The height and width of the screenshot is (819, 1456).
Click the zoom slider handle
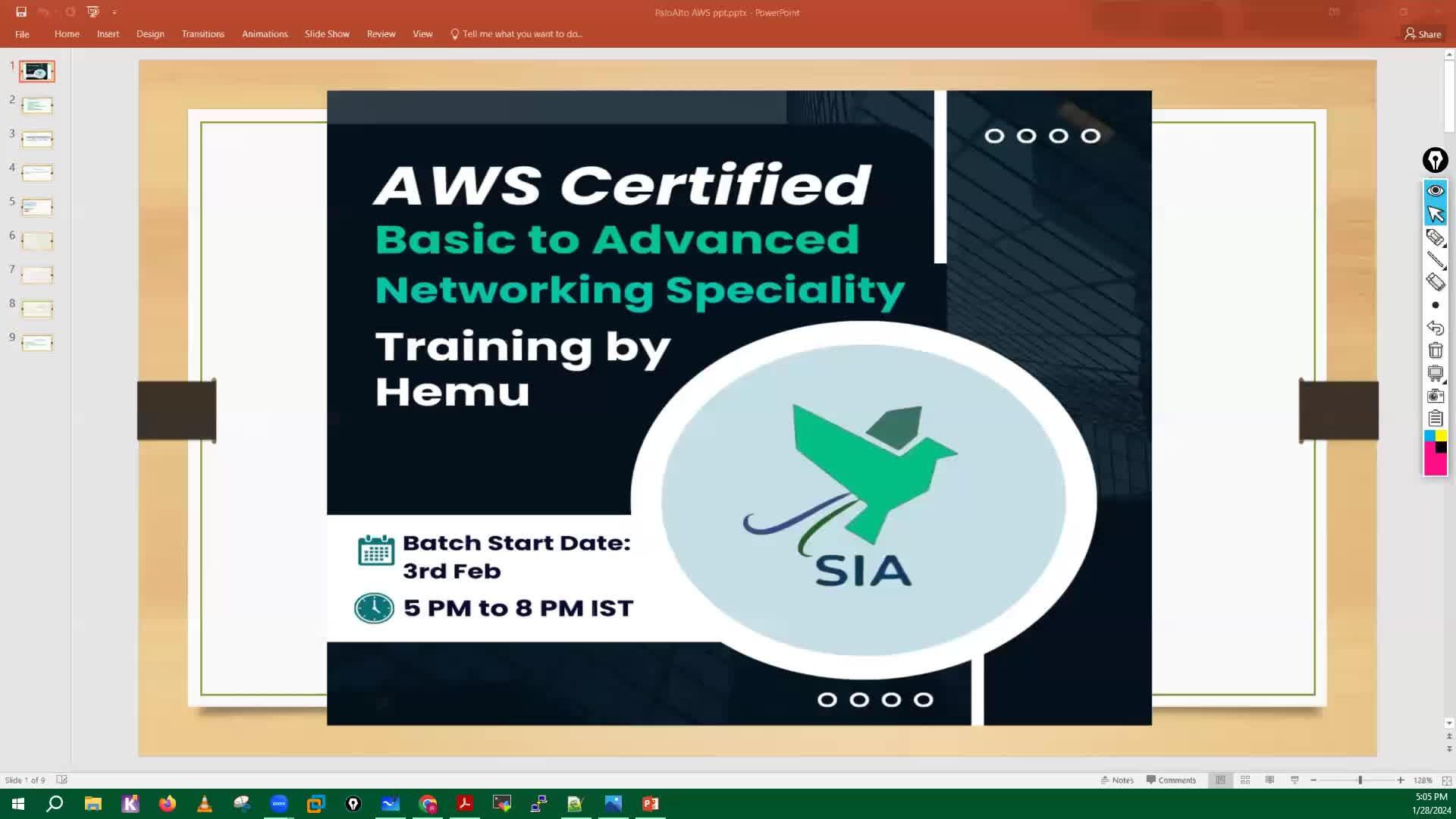pos(1360,780)
